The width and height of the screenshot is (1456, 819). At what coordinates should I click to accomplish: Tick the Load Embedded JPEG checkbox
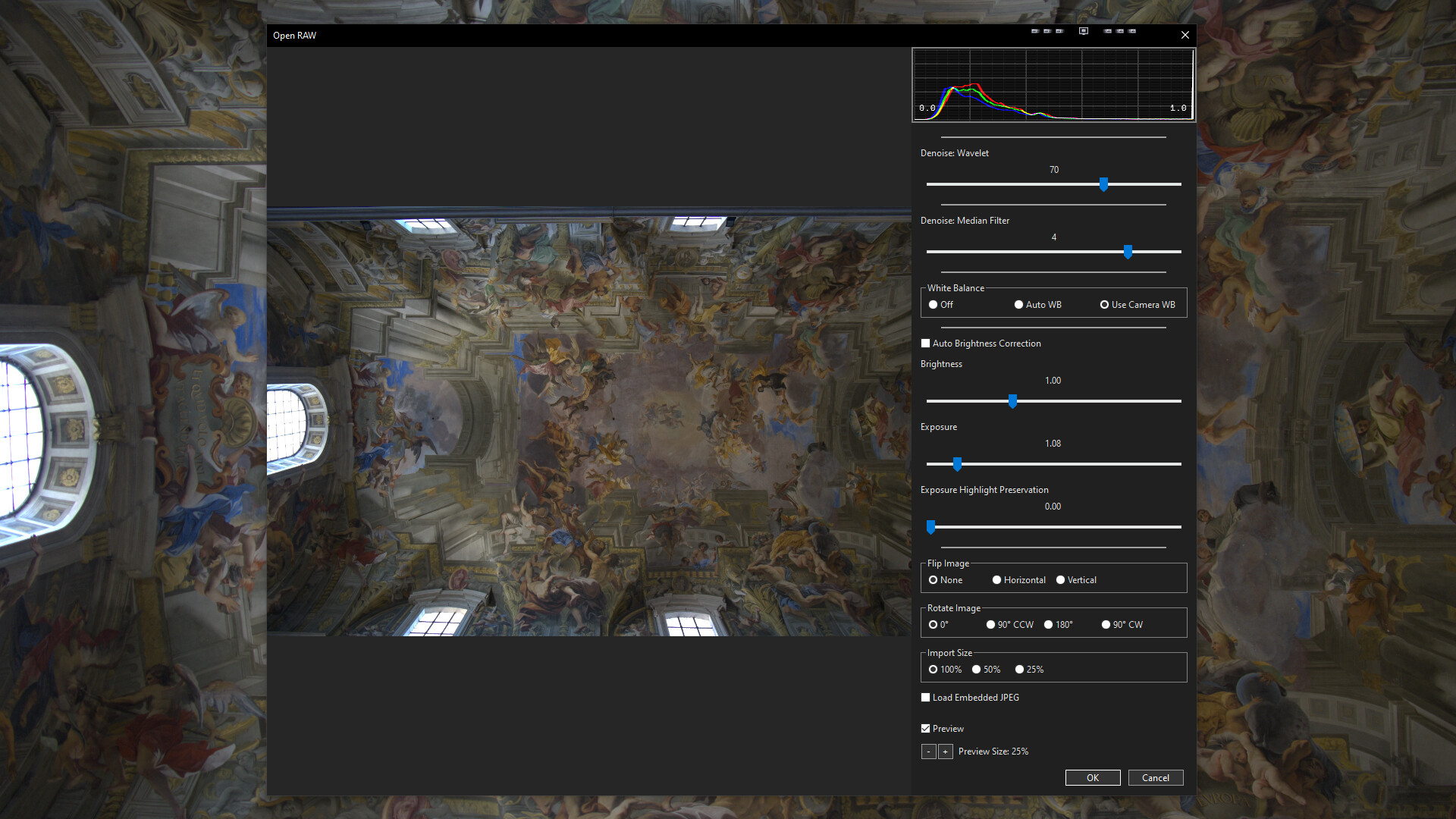[970, 698]
